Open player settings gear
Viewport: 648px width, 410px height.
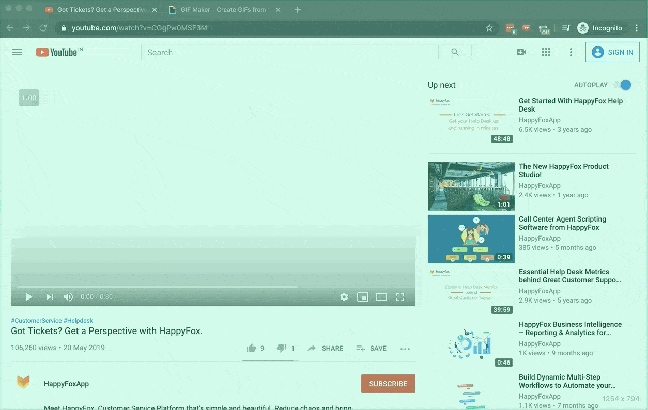tap(344, 297)
